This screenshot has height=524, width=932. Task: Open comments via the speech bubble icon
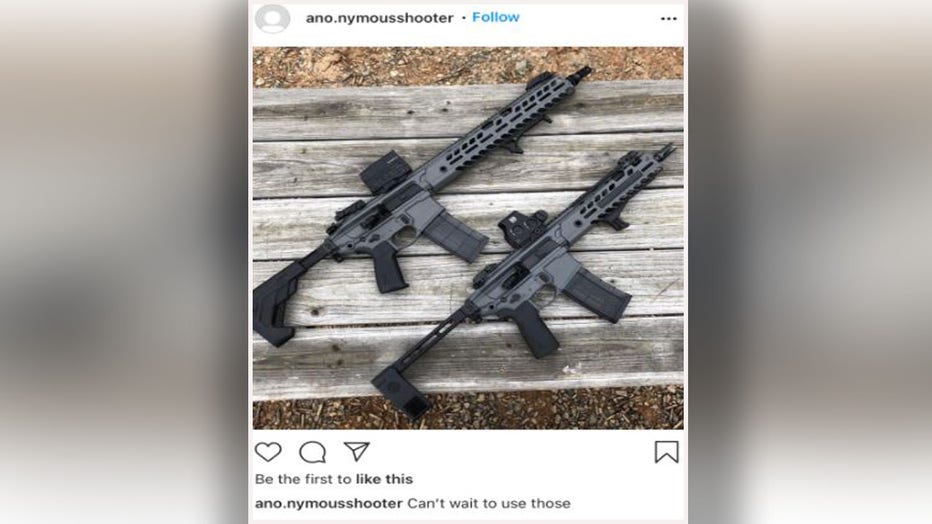coord(313,452)
